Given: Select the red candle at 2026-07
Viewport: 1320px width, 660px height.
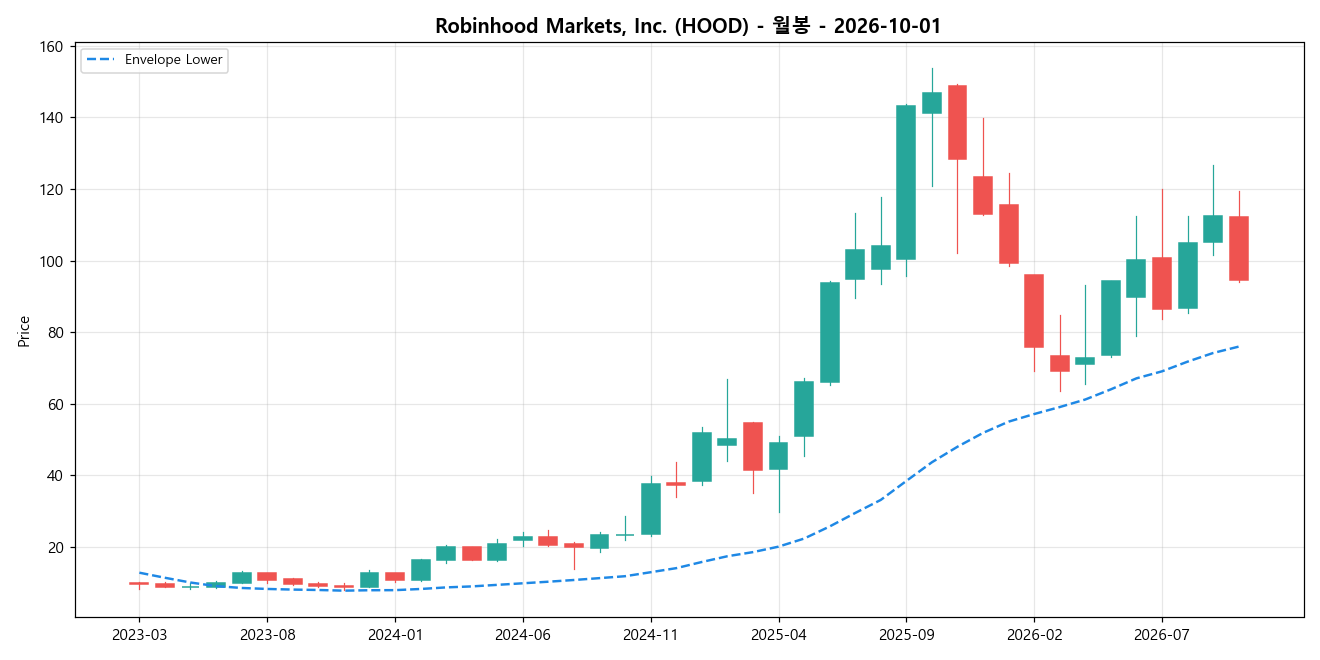Looking at the screenshot, I should 1162,283.
